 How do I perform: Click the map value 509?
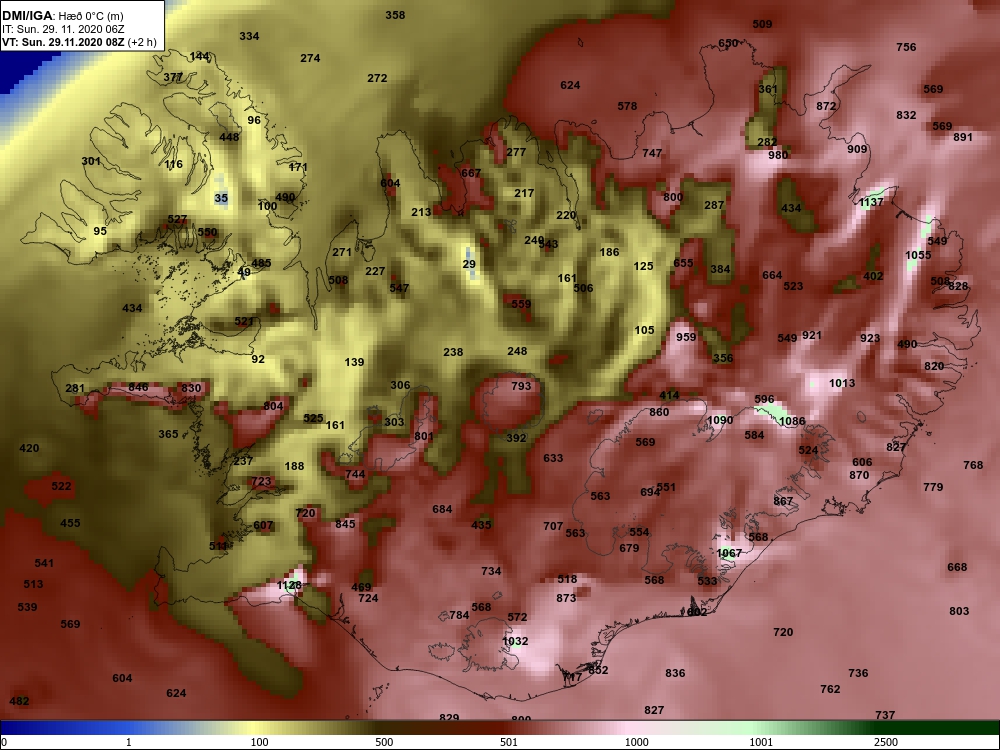click(762, 24)
